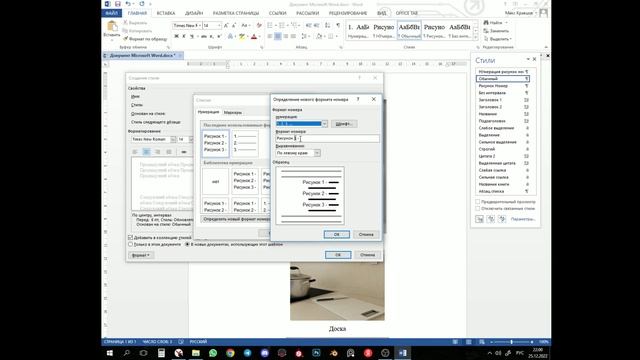Click the Шрифт... button
This screenshot has height=360, width=640.
(x=344, y=124)
